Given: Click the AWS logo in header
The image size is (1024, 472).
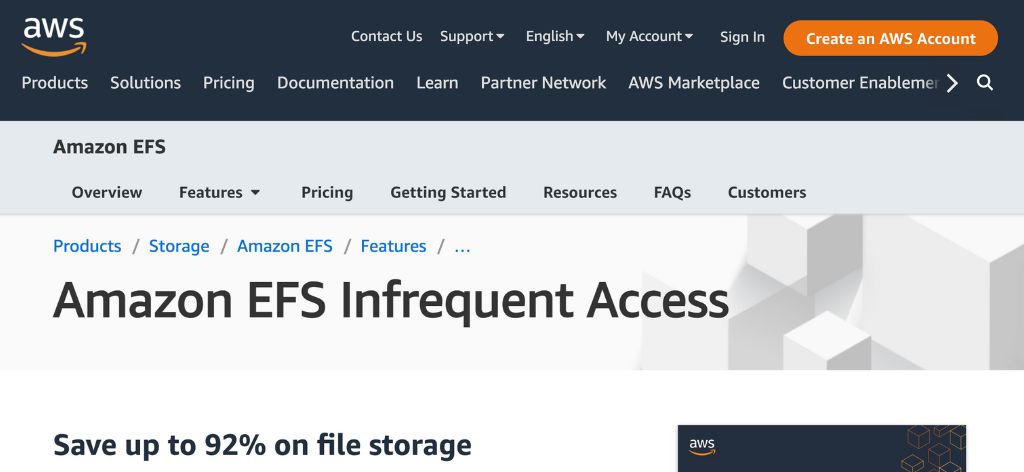Looking at the screenshot, I should coord(54,36).
